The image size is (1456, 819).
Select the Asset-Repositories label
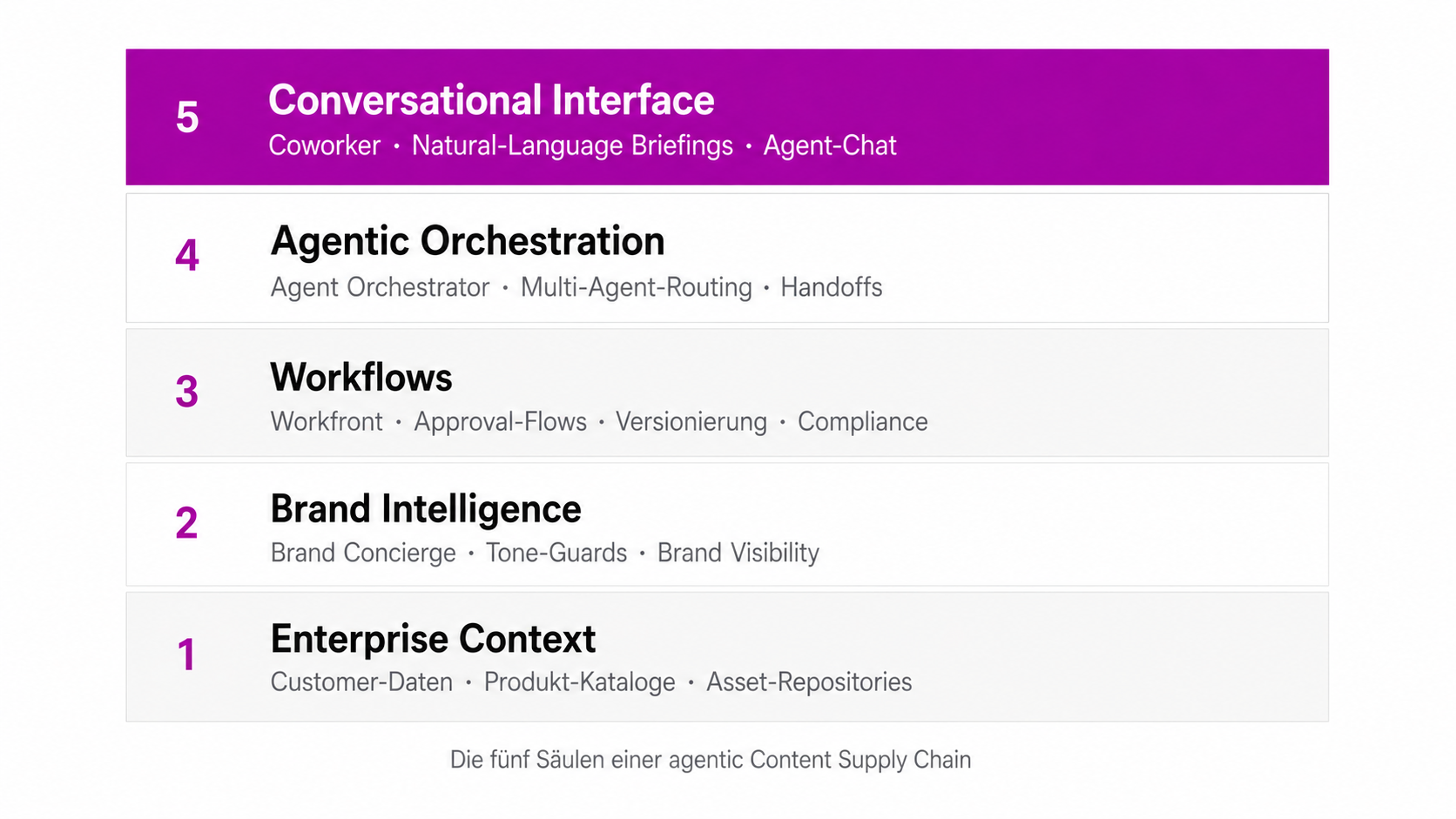(809, 682)
